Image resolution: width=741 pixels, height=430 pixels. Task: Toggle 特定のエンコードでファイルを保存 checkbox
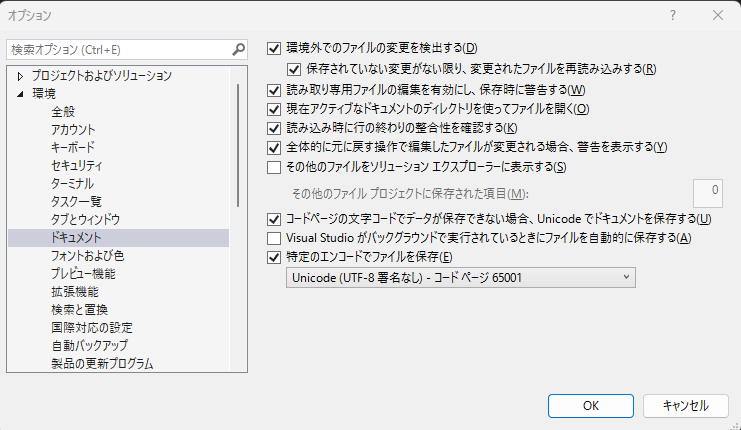click(275, 257)
